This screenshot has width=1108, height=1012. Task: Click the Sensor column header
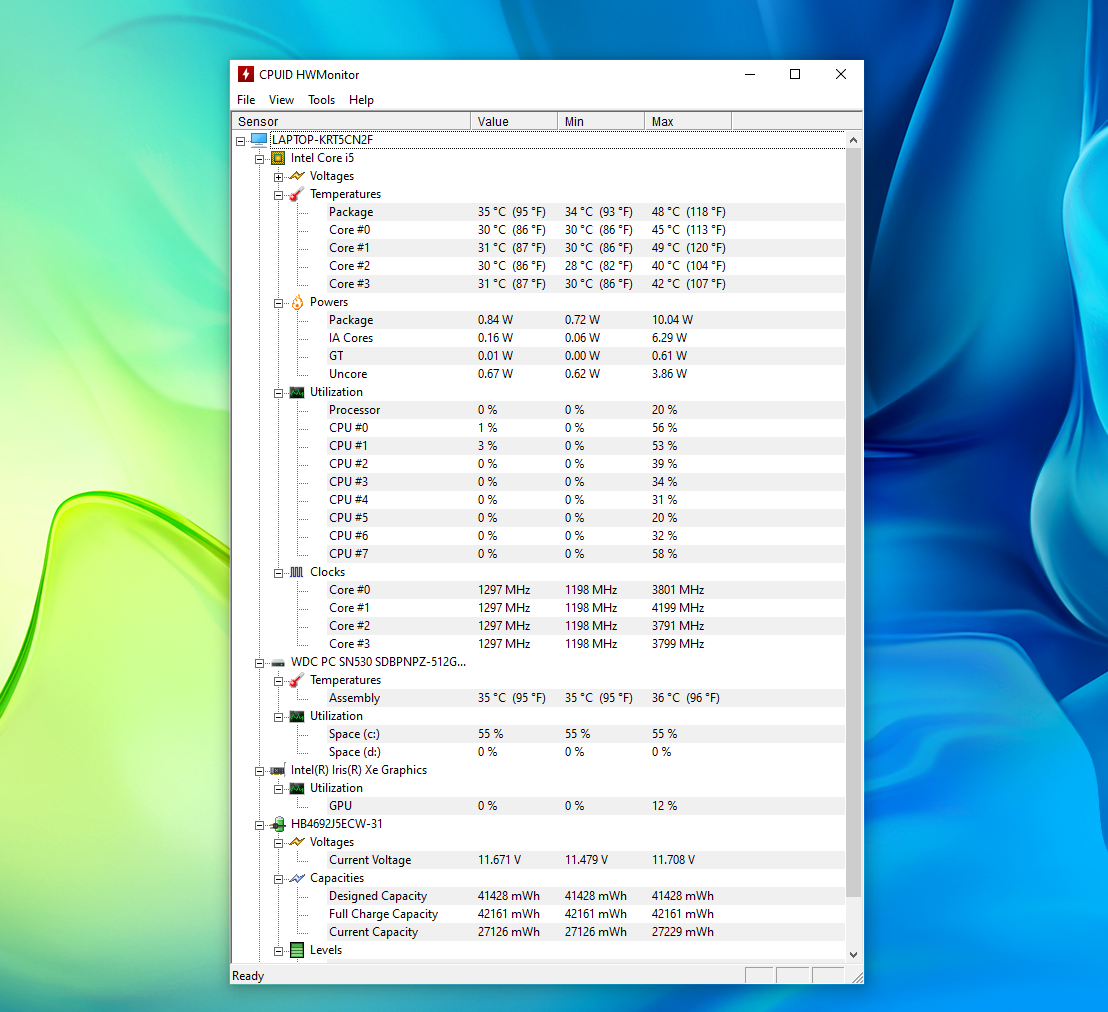coord(351,122)
